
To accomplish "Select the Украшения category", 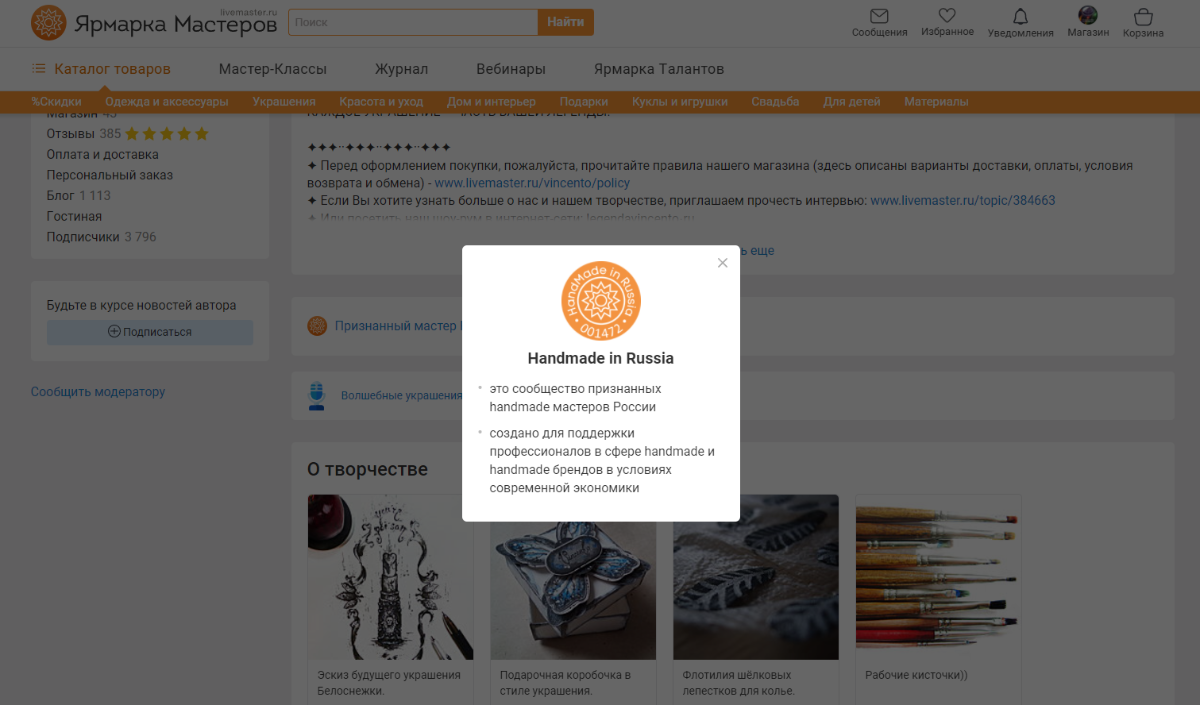I will (284, 102).
